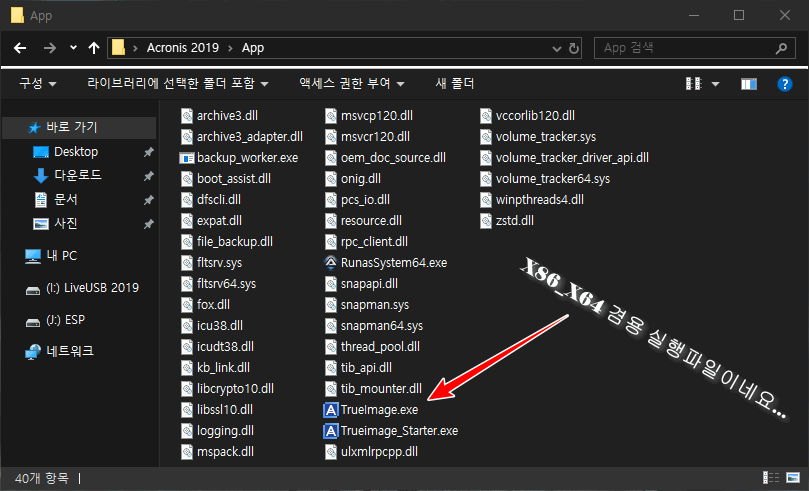Select the RunasSystem64.exe icon
Viewport: 809px width, 491px height.
331,263
